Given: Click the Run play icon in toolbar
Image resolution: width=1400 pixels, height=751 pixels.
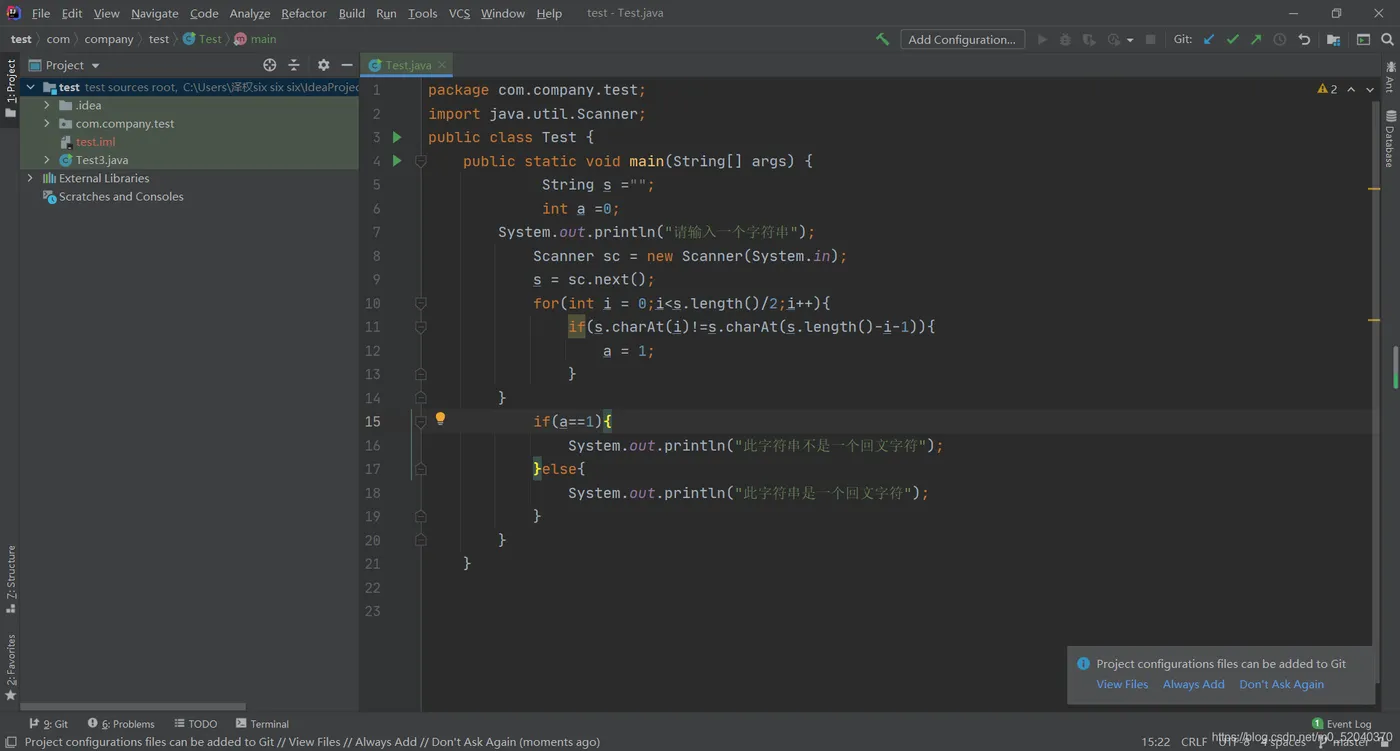Looking at the screenshot, I should pos(1042,39).
